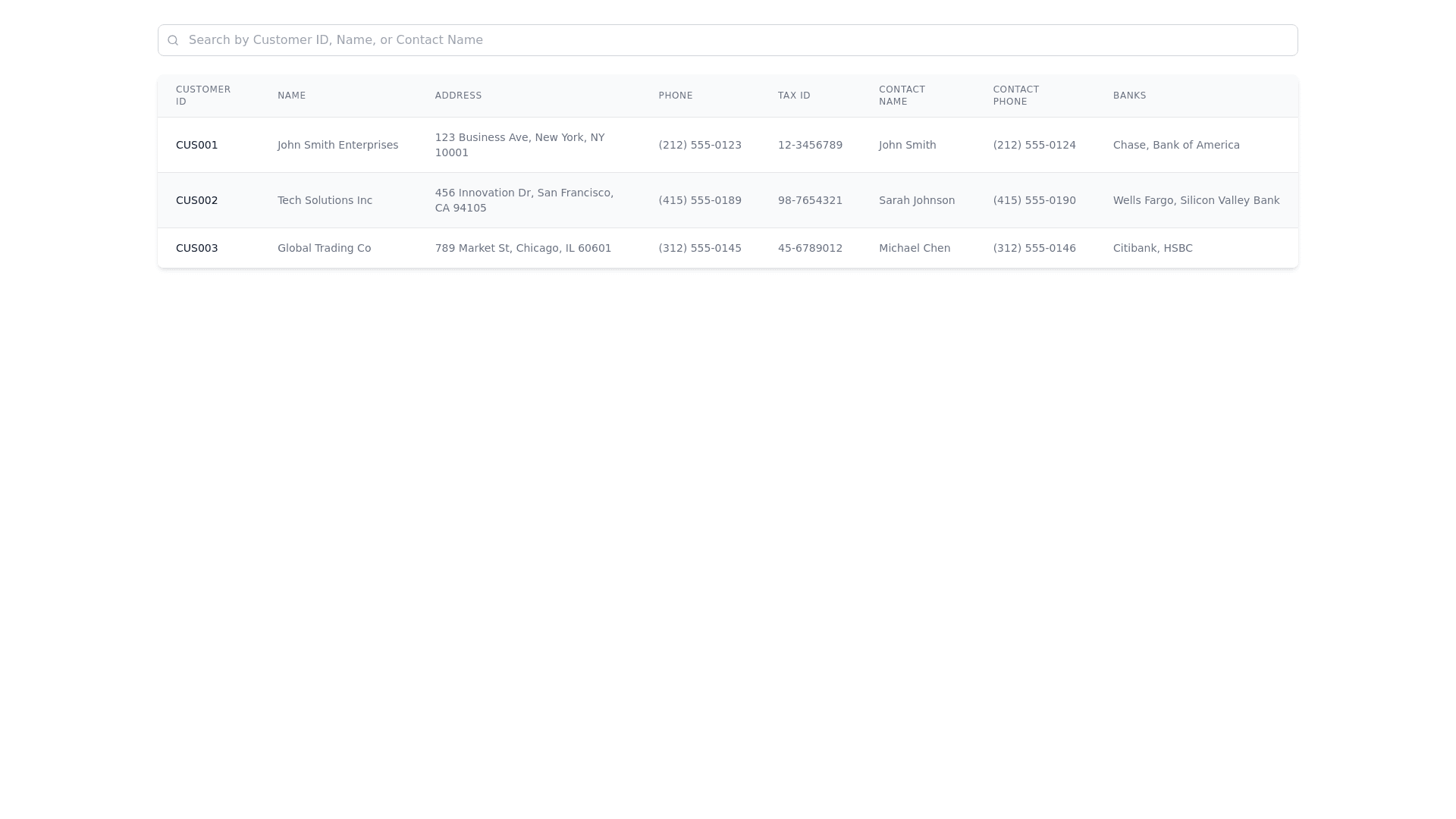Select customer ID CUS001

(x=196, y=145)
